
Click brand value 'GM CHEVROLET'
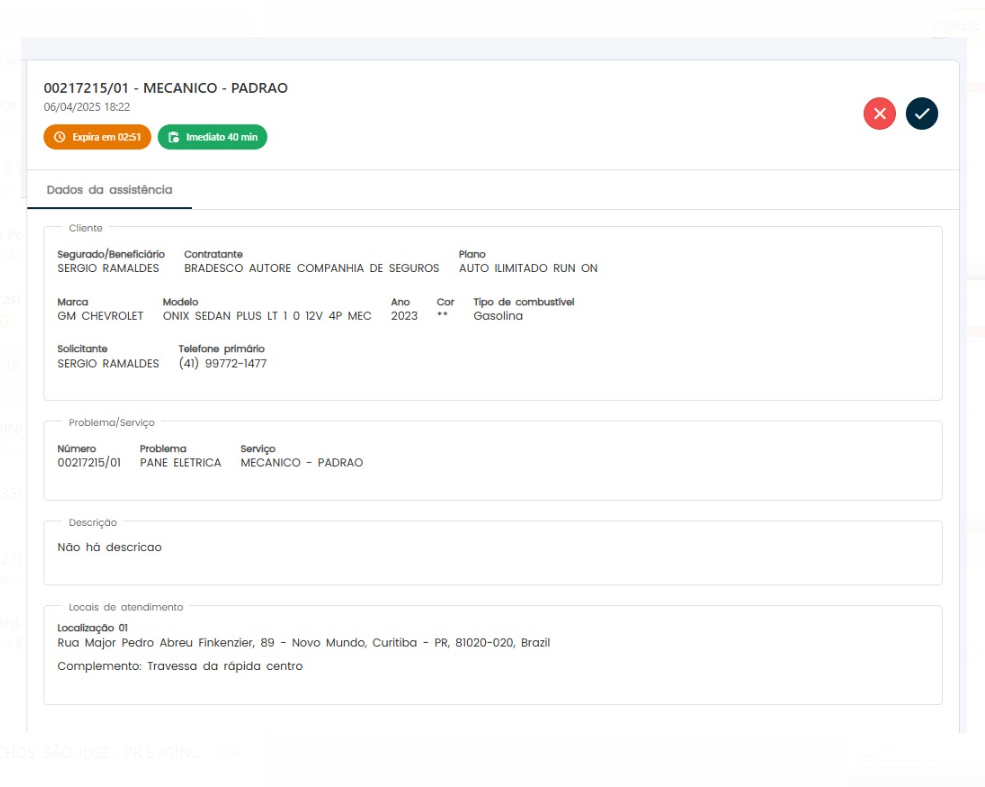coord(101,316)
